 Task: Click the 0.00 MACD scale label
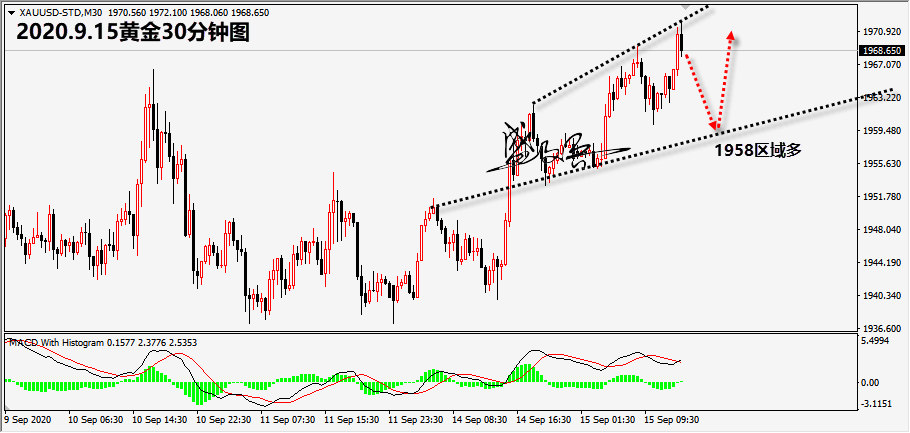click(872, 383)
